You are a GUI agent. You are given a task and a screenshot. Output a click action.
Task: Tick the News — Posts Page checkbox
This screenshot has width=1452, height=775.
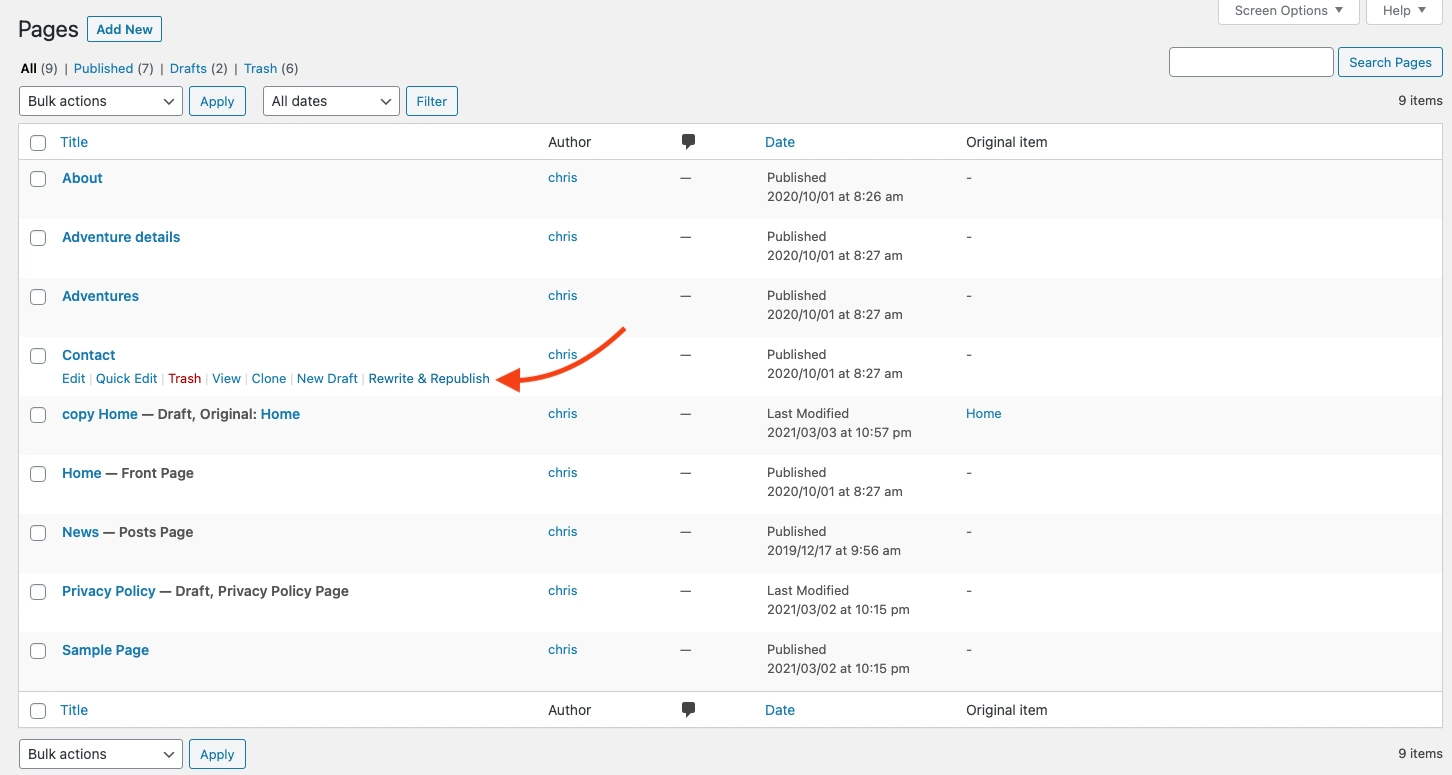[x=38, y=533]
